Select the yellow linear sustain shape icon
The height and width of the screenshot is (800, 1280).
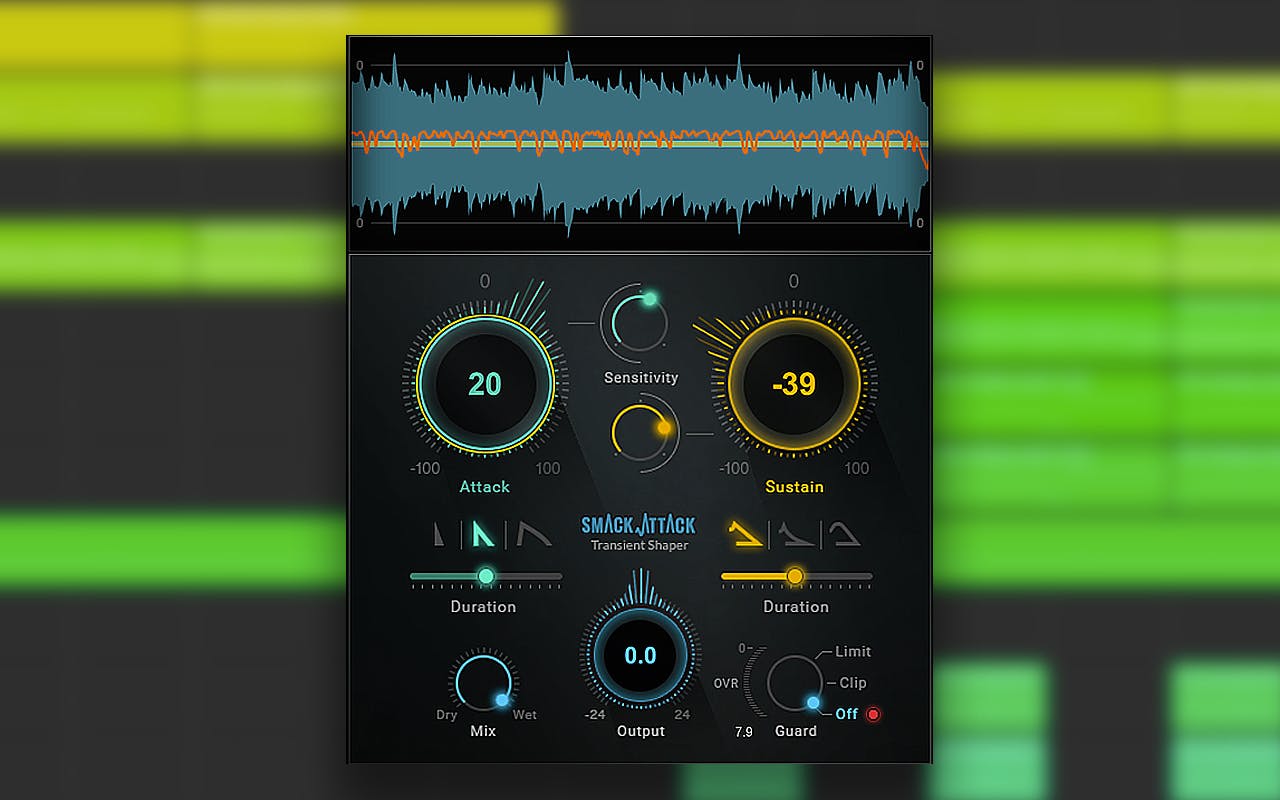coord(745,535)
